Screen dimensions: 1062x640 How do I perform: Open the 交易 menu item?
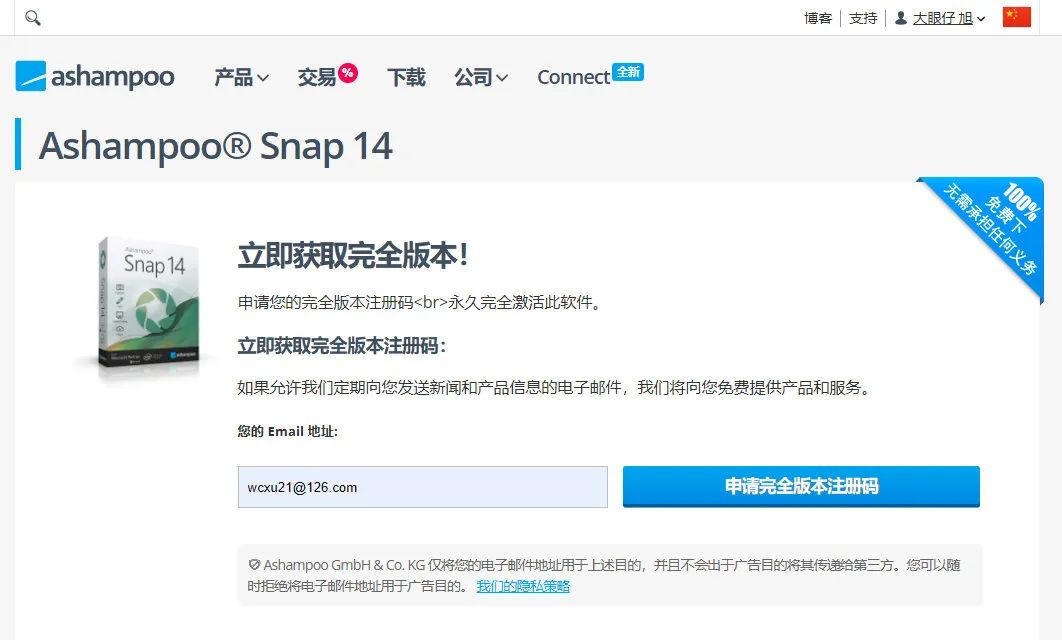[317, 77]
